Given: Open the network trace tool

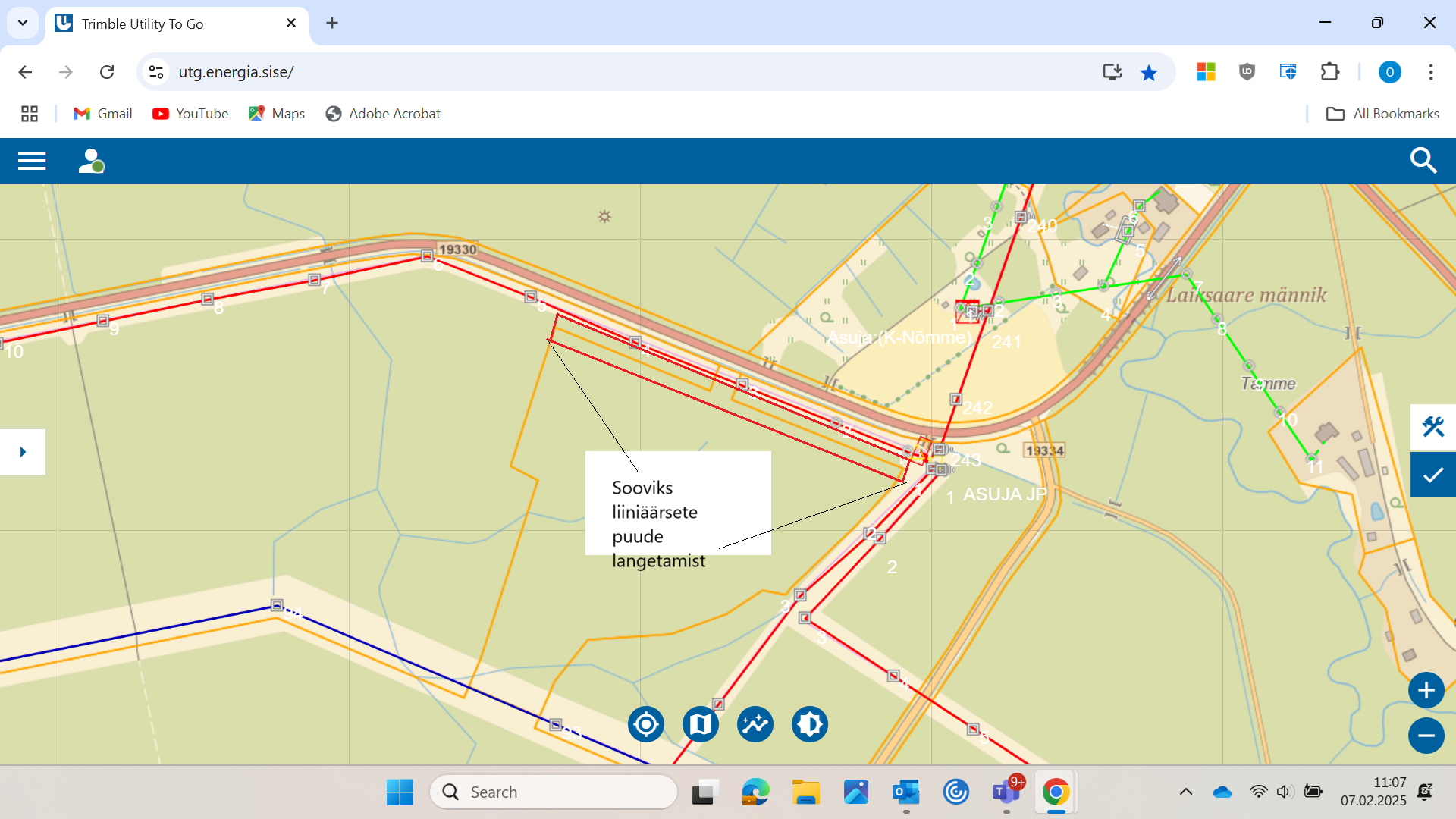Looking at the screenshot, I should click(x=755, y=725).
